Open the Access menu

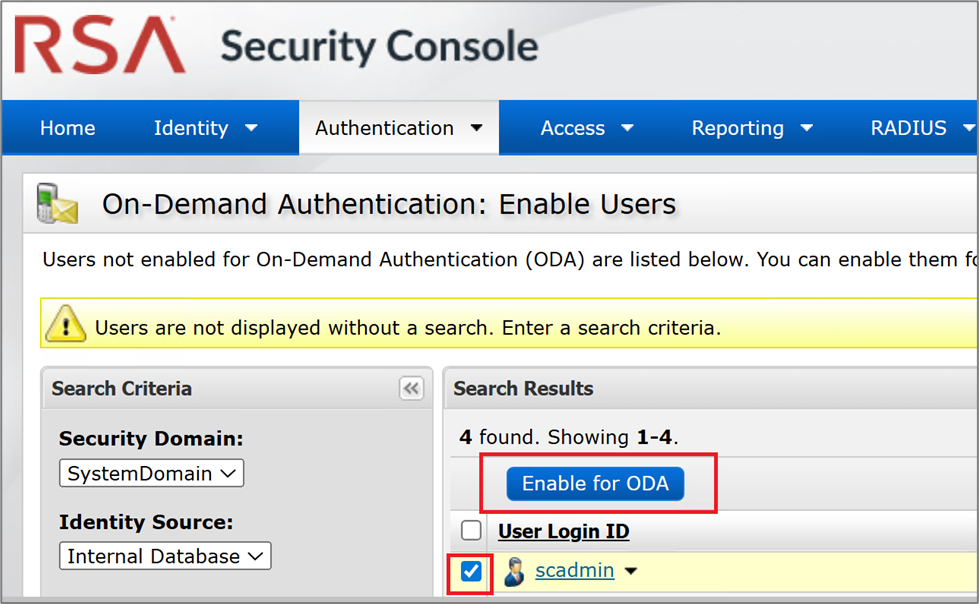(586, 128)
